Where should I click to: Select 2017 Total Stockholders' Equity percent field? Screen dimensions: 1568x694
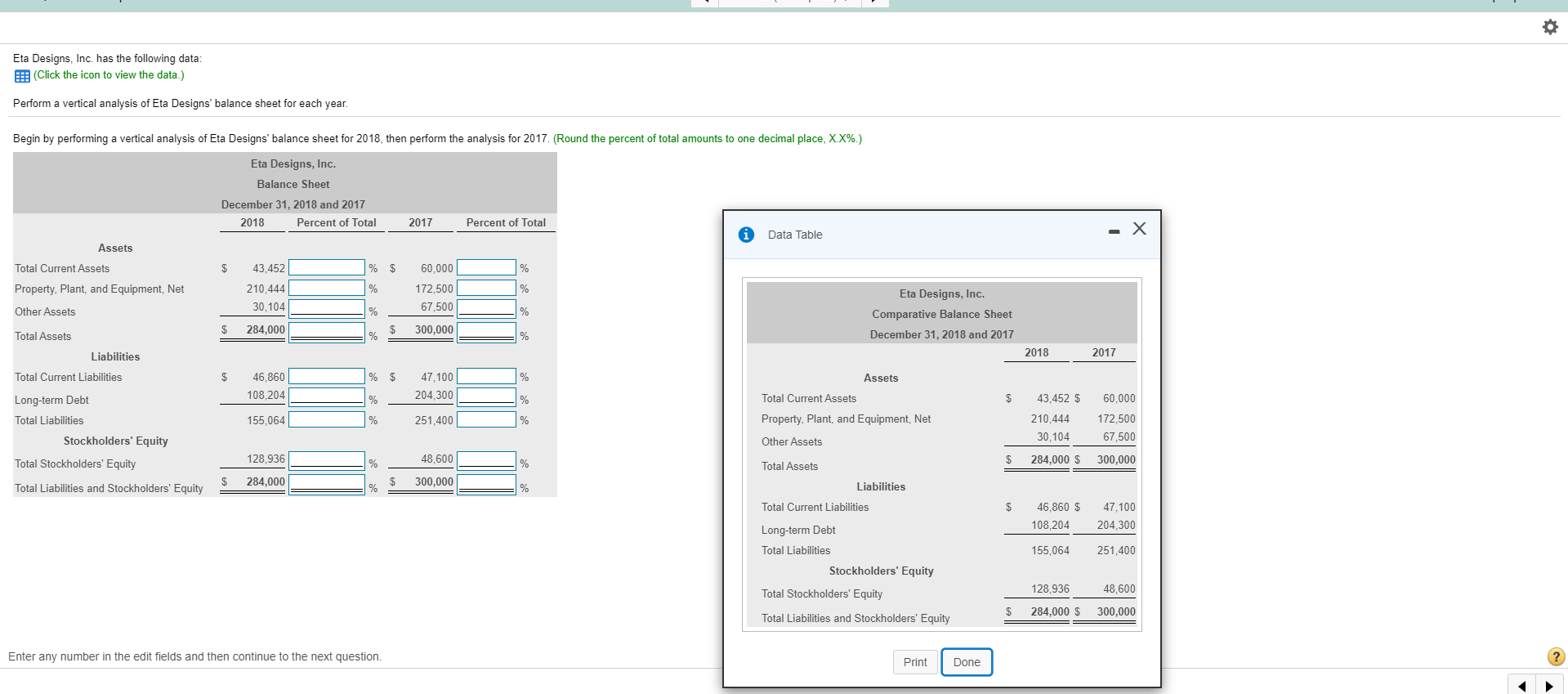pos(486,460)
